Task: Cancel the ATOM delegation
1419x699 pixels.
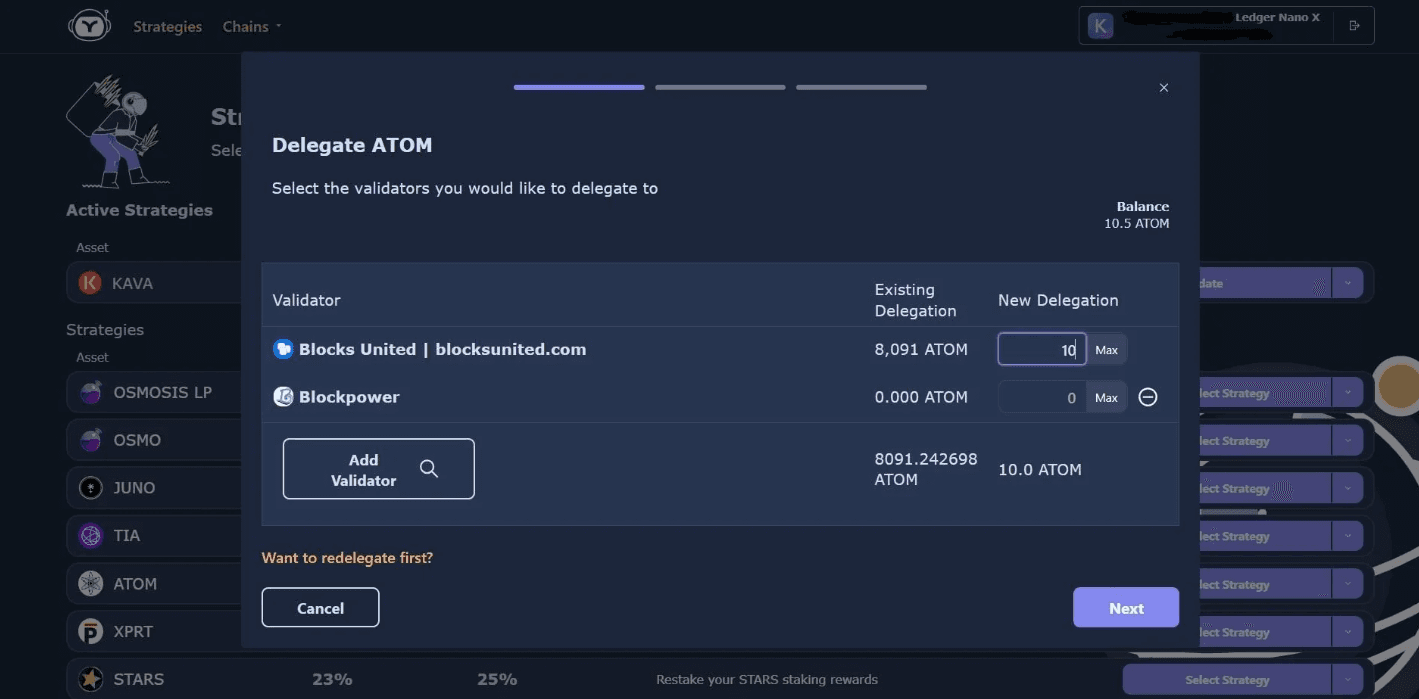Action: click(320, 608)
